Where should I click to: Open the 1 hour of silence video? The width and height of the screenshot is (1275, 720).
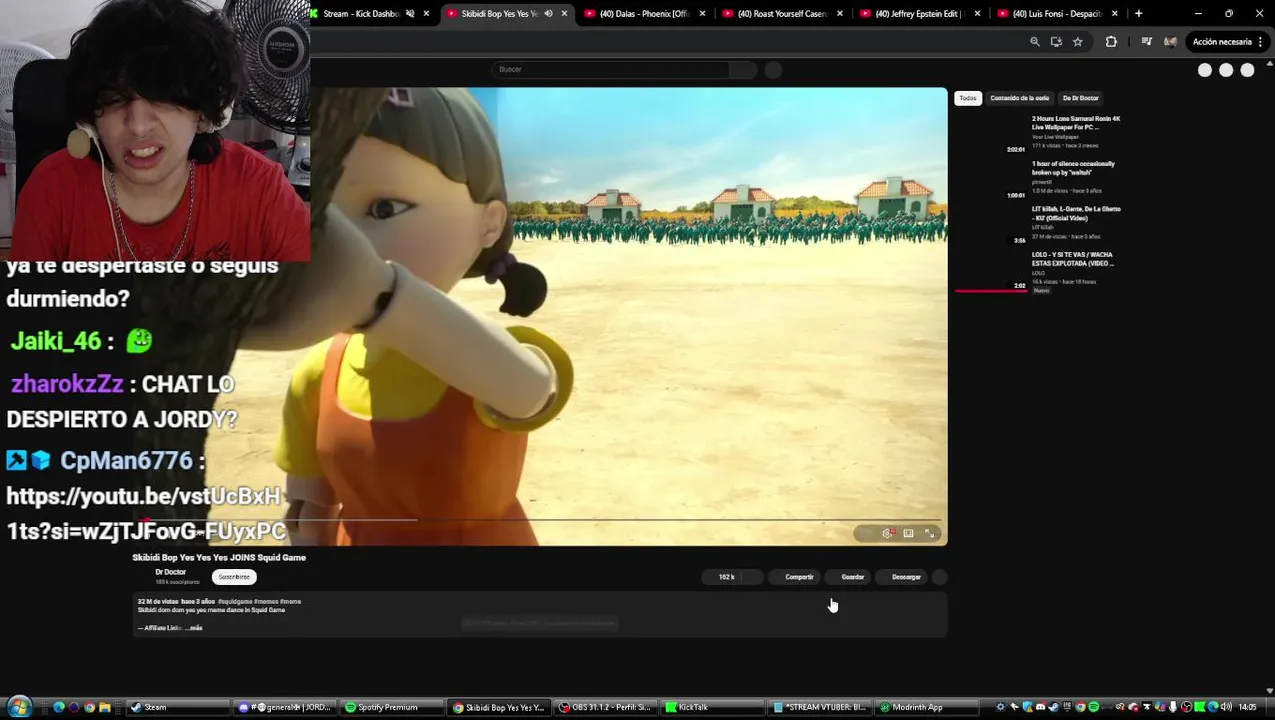pyautogui.click(x=1073, y=168)
